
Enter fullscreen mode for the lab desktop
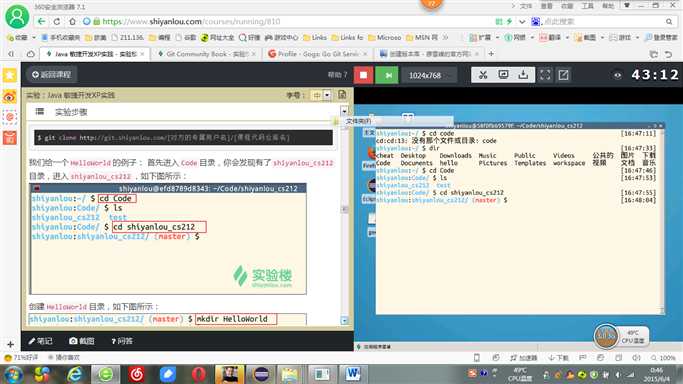click(545, 75)
